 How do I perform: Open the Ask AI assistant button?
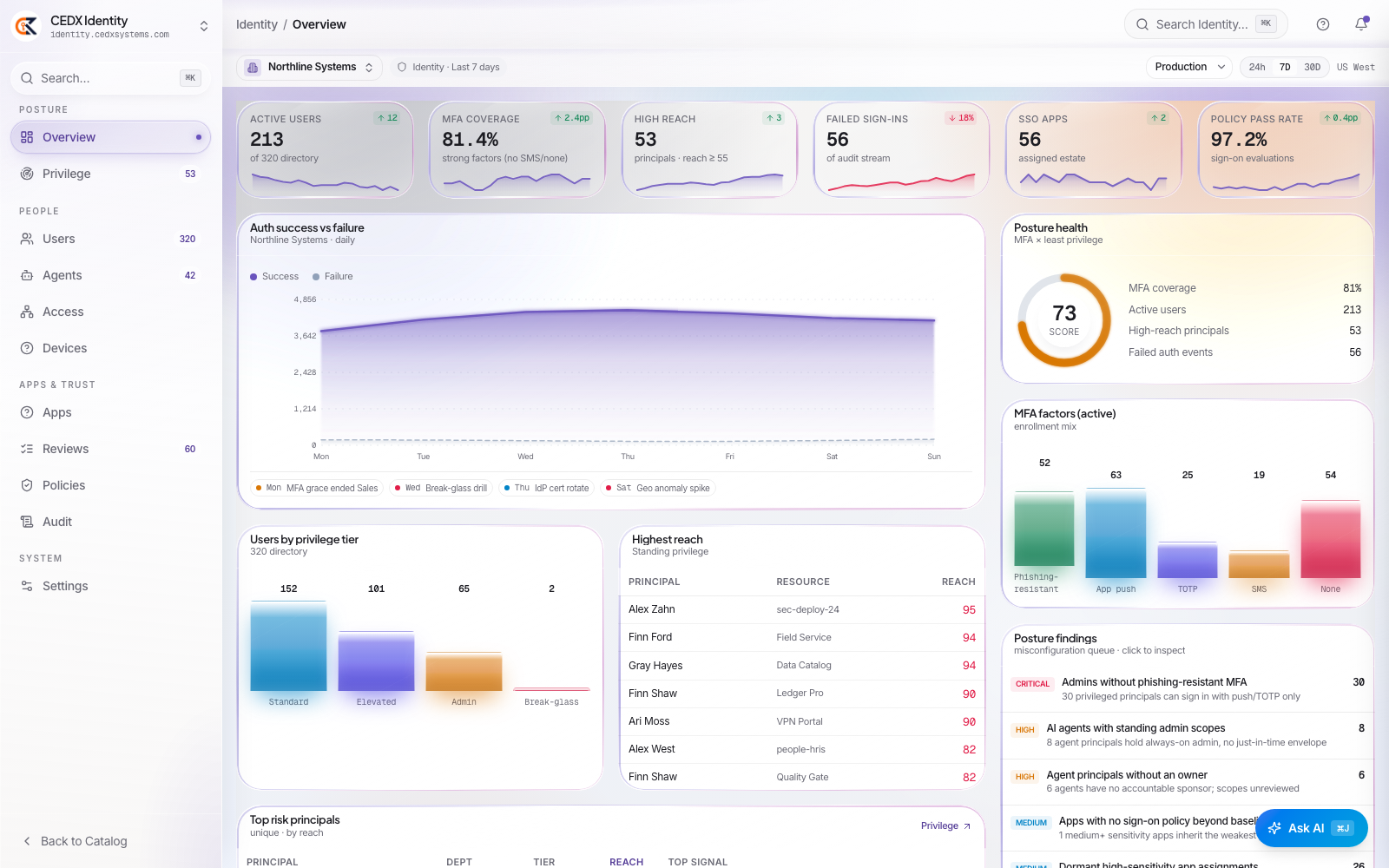[1312, 828]
